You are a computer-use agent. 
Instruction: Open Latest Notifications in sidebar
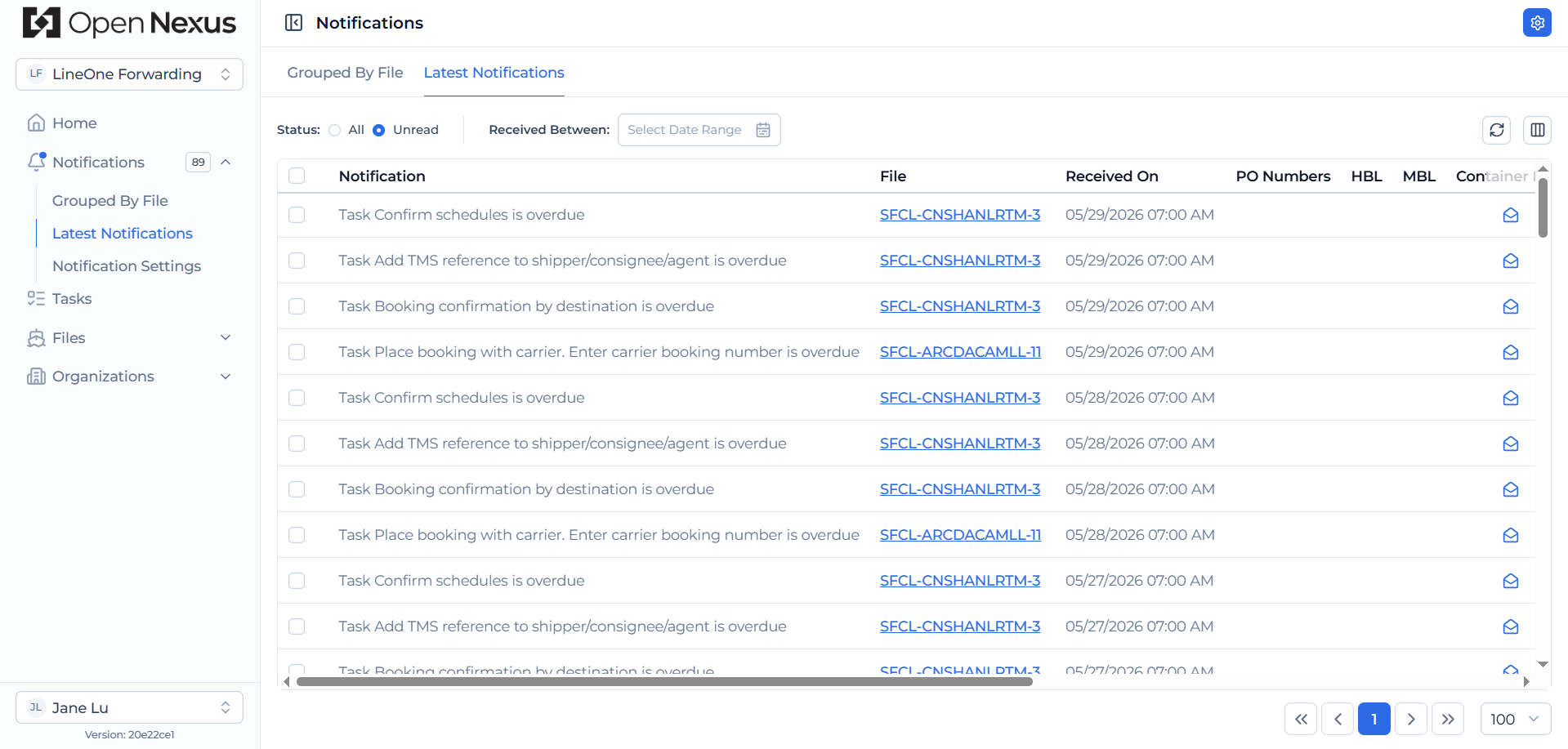[123, 234]
